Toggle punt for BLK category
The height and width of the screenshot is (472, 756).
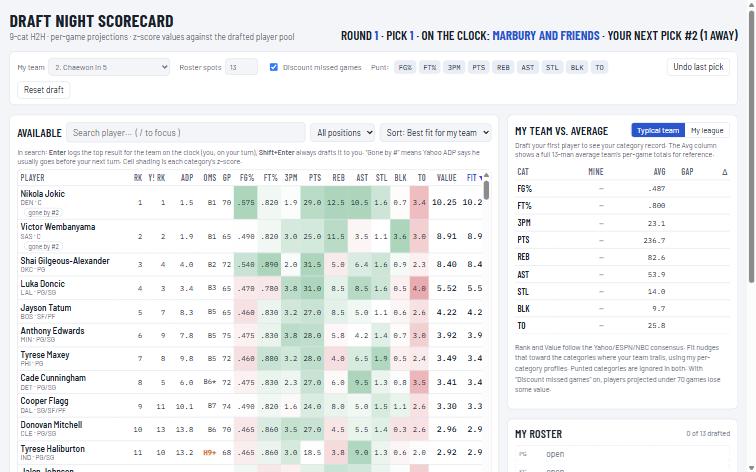coord(577,67)
